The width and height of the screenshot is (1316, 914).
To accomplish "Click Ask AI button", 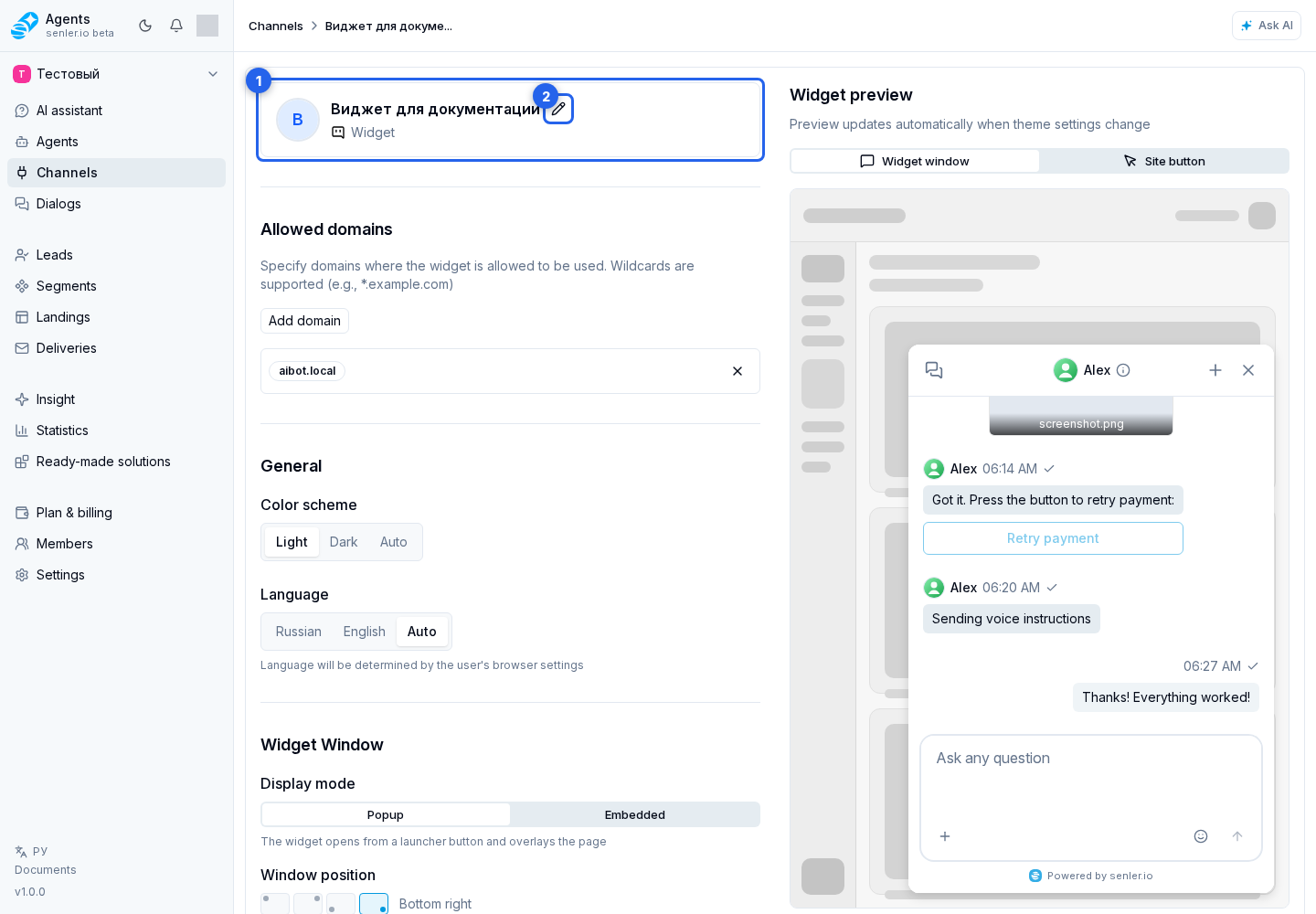I will tap(1267, 26).
